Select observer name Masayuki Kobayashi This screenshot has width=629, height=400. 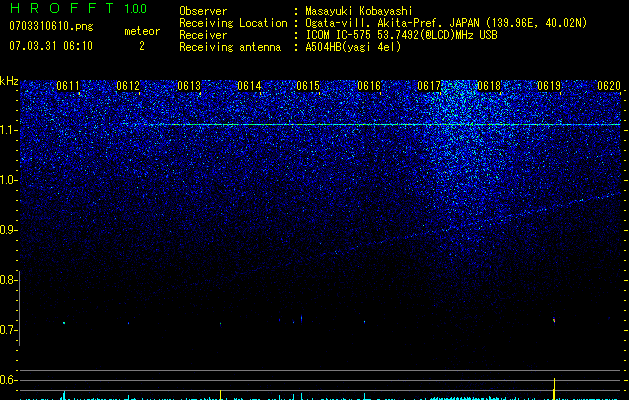(359, 11)
